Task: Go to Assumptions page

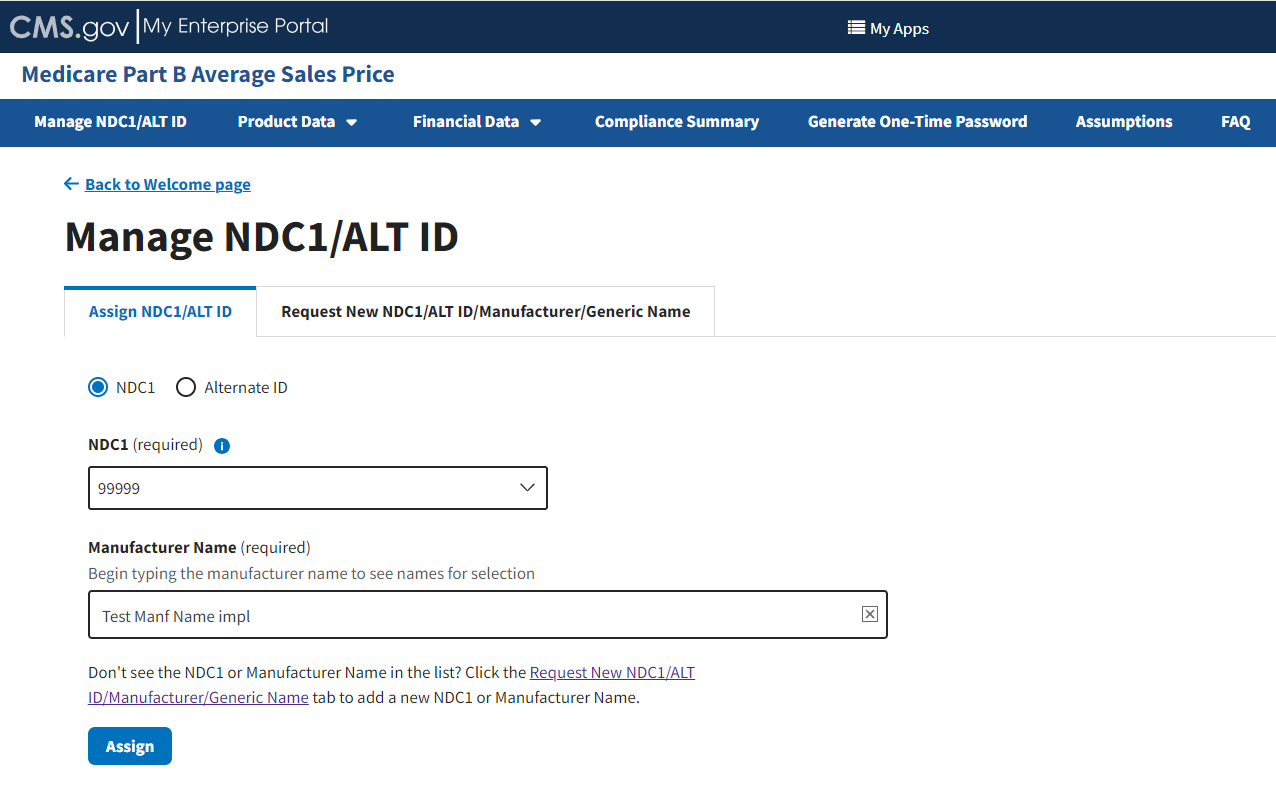Action: point(1123,122)
